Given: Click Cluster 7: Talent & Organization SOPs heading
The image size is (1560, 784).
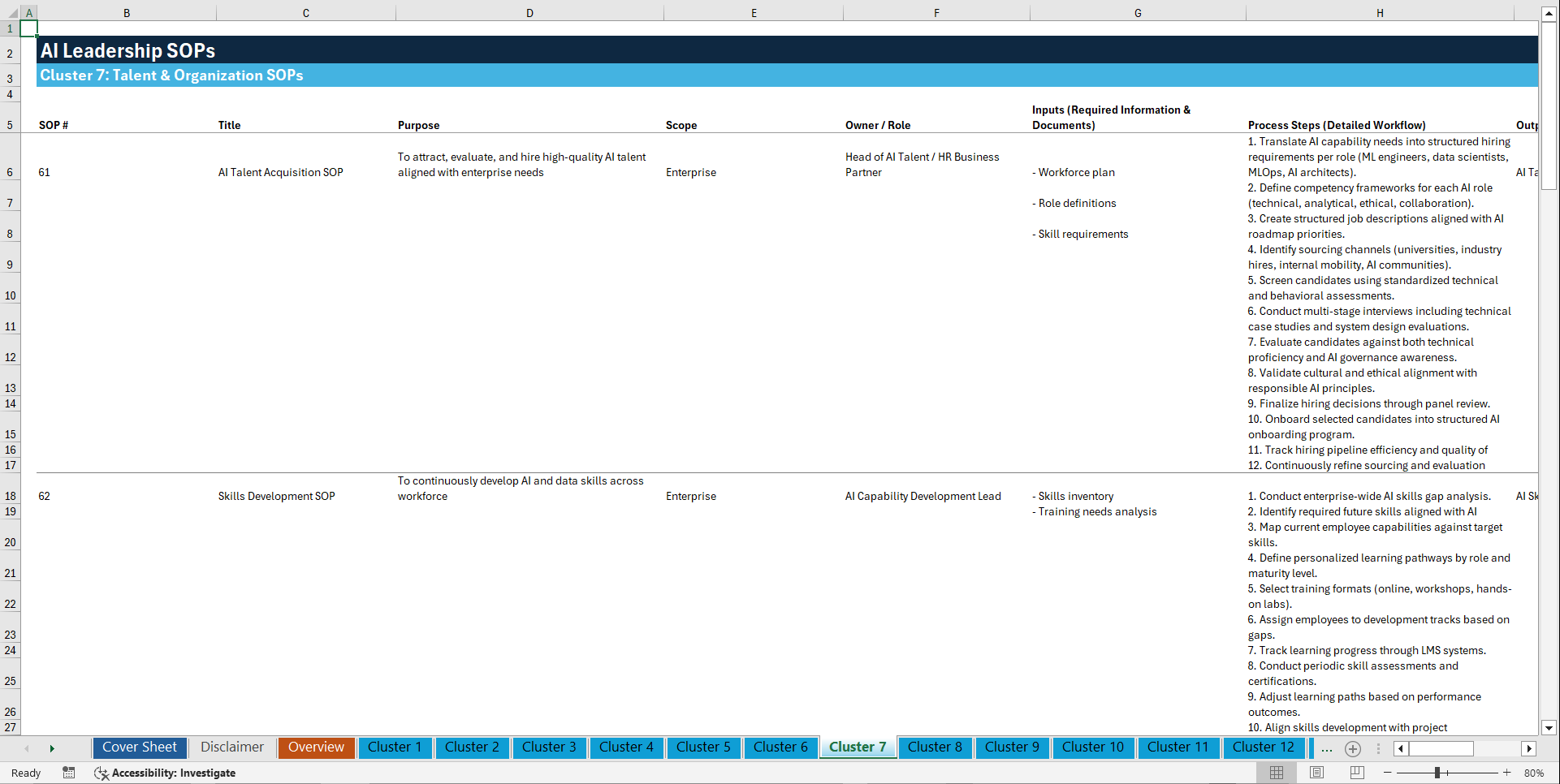Looking at the screenshot, I should point(171,75).
